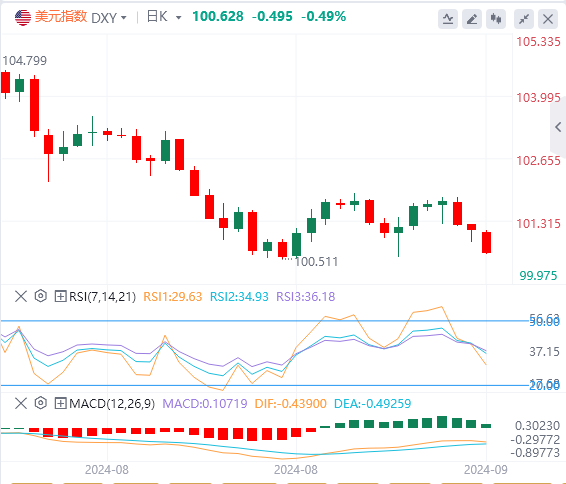Click the 104.799 high price label
This screenshot has width=566, height=484.
(25, 61)
